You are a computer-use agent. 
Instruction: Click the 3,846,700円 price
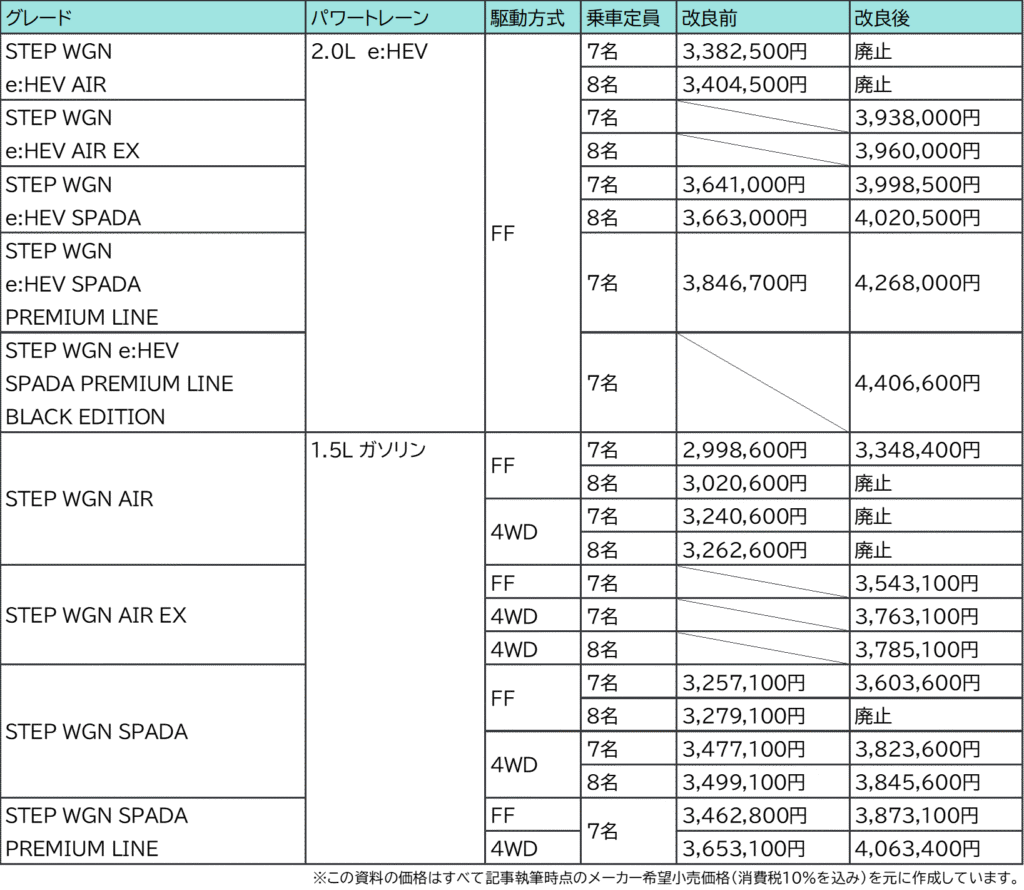[x=744, y=283]
